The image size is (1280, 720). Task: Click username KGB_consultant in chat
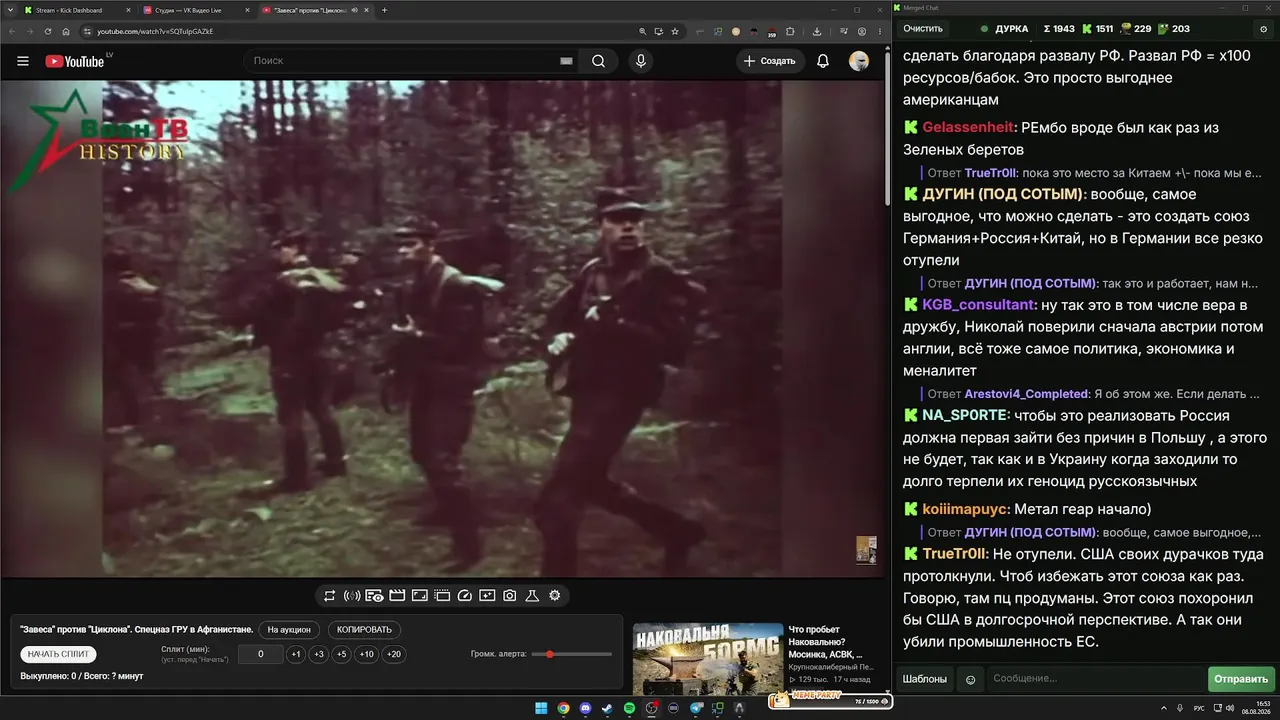coord(978,305)
